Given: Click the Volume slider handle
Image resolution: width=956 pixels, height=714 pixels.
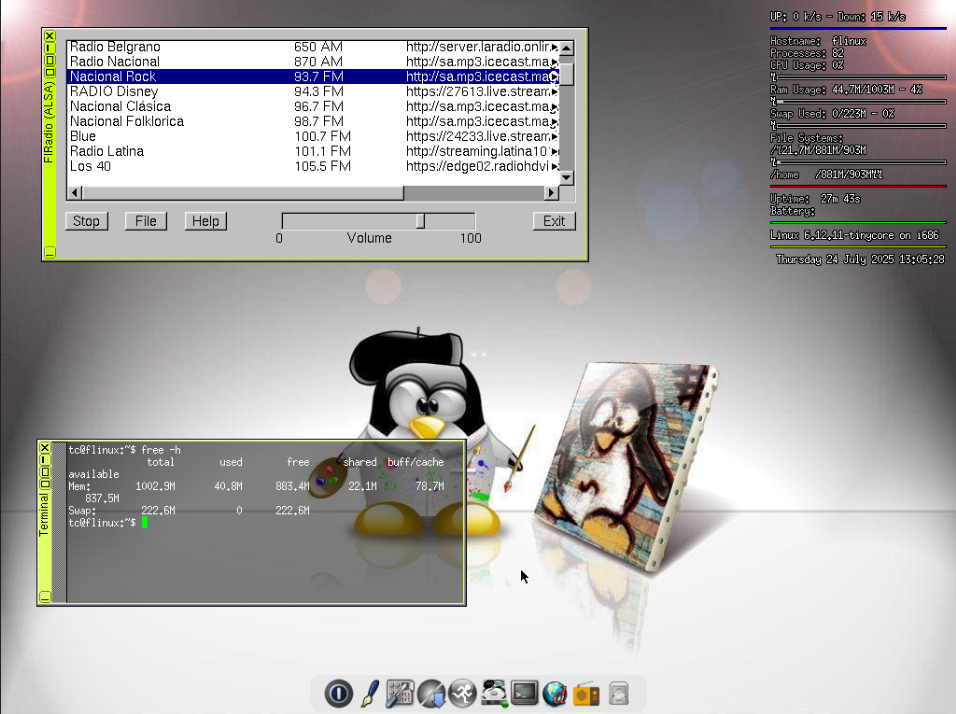Looking at the screenshot, I should tap(421, 221).
